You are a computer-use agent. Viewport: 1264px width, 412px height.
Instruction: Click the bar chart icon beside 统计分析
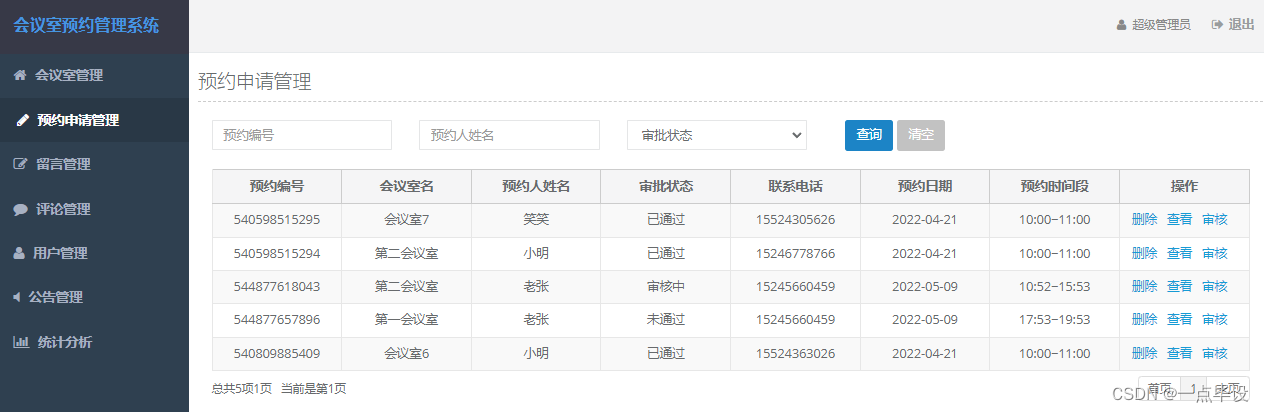(20, 342)
